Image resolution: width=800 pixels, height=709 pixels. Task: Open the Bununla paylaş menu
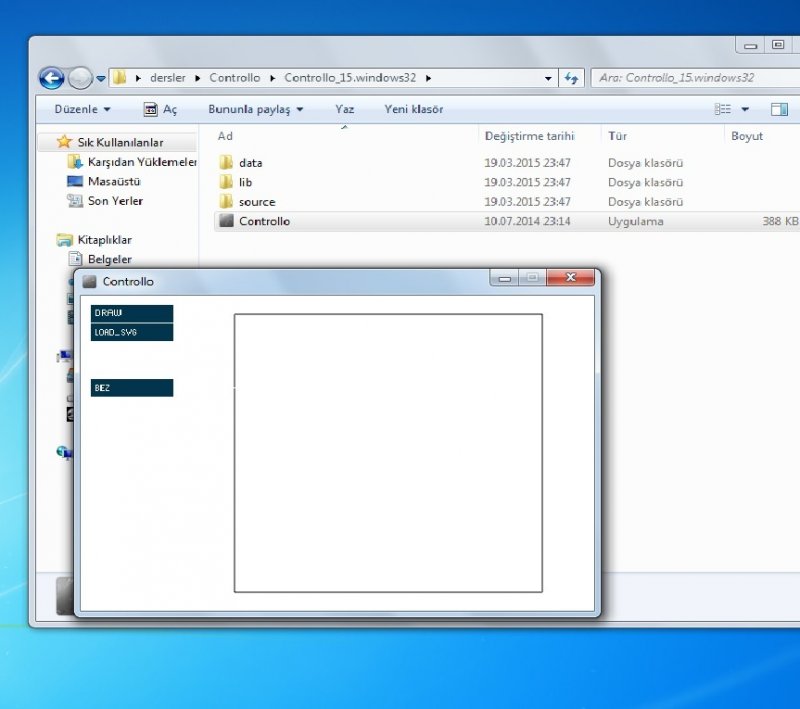tap(255, 109)
